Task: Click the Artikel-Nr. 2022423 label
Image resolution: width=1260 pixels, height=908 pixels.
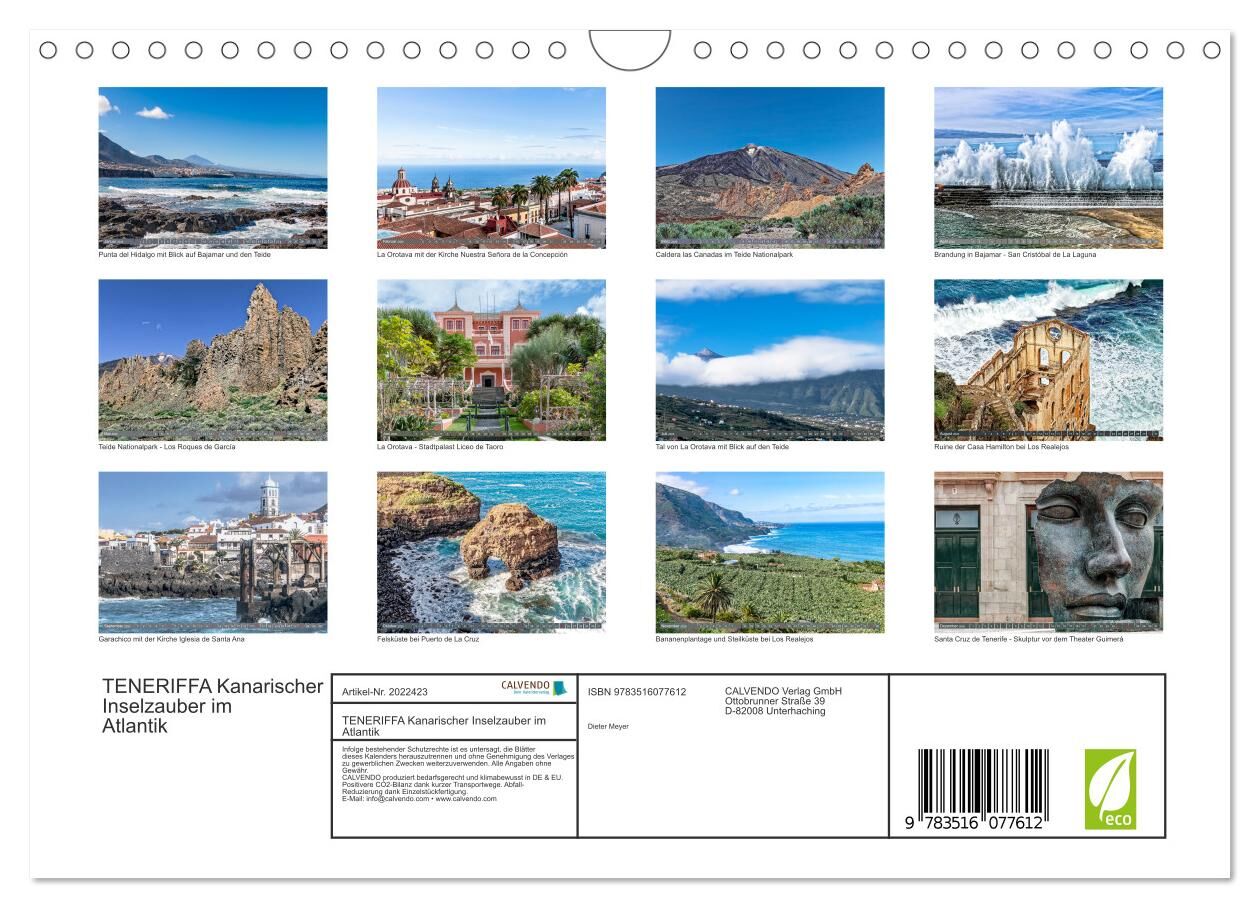Action: click(x=385, y=692)
